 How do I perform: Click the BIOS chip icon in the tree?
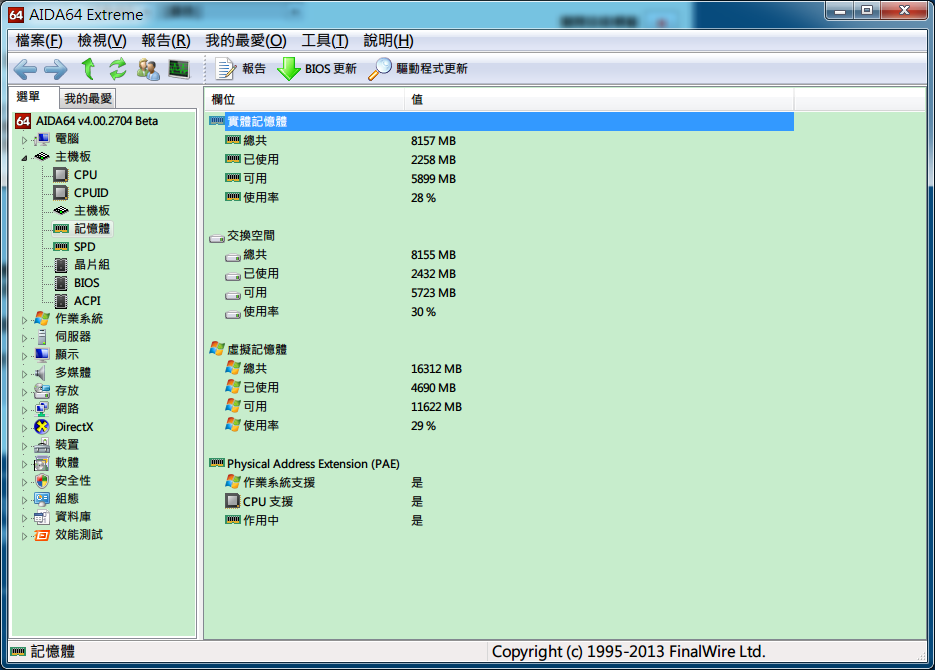click(61, 283)
